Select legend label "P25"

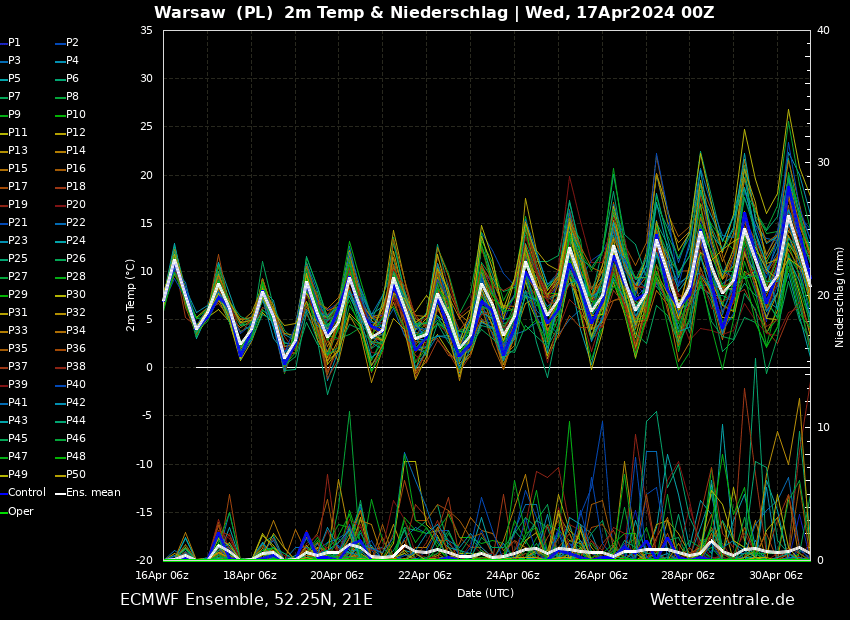18,259
